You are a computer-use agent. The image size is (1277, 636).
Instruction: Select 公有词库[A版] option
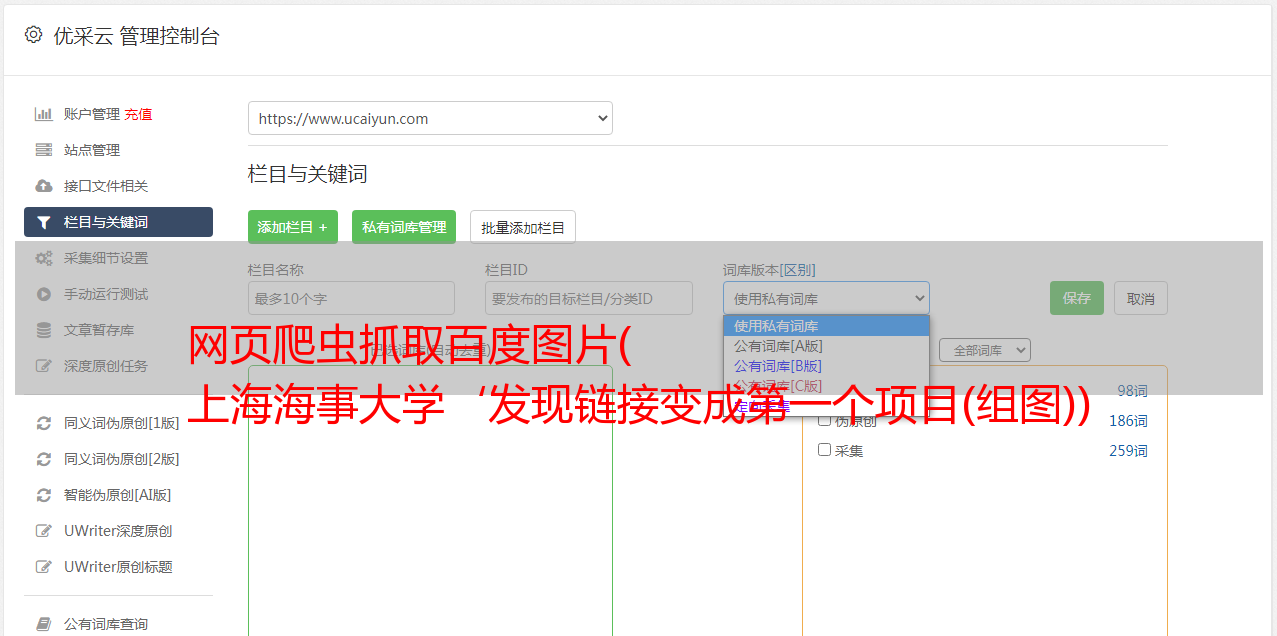pyautogui.click(x=826, y=346)
